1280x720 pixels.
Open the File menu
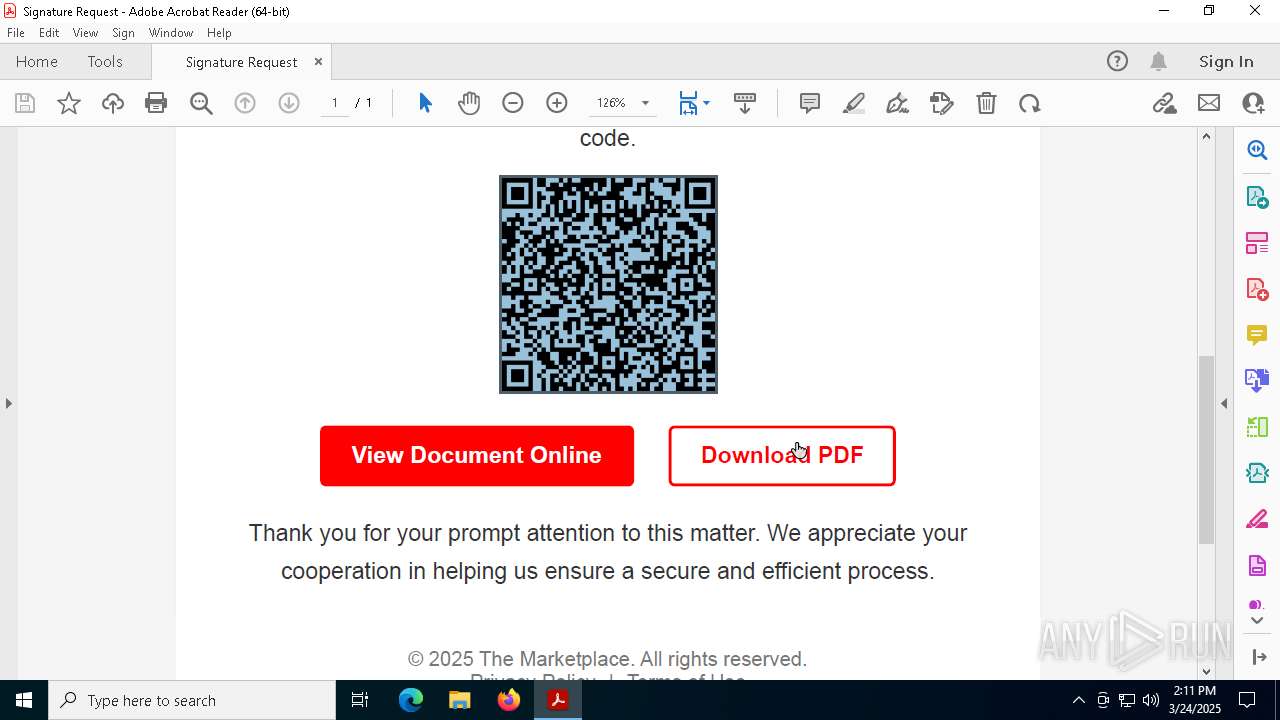(x=16, y=32)
